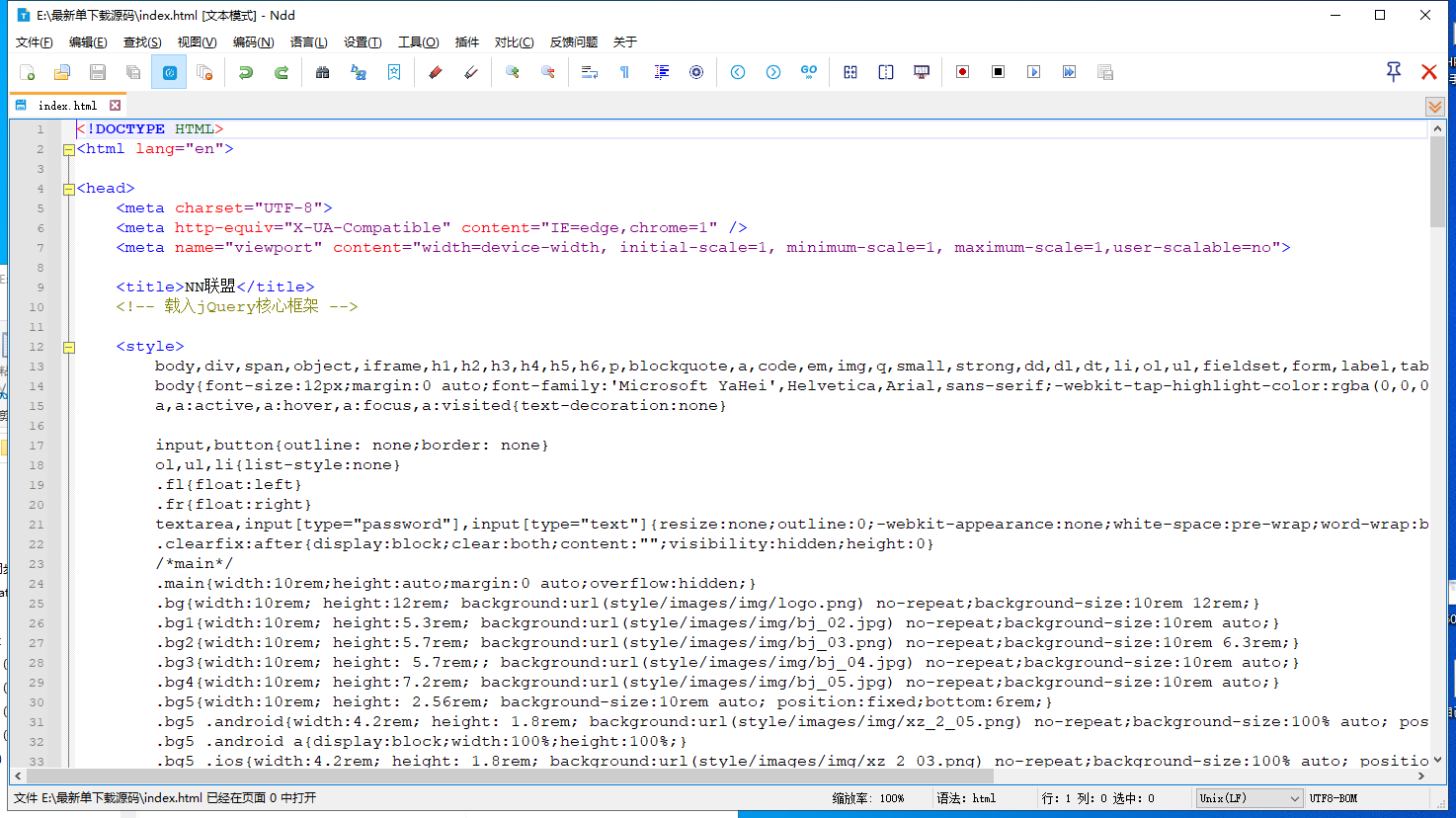Screen dimensions: 1456x818
Task: Toggle word wrap icon
Action: (590, 72)
